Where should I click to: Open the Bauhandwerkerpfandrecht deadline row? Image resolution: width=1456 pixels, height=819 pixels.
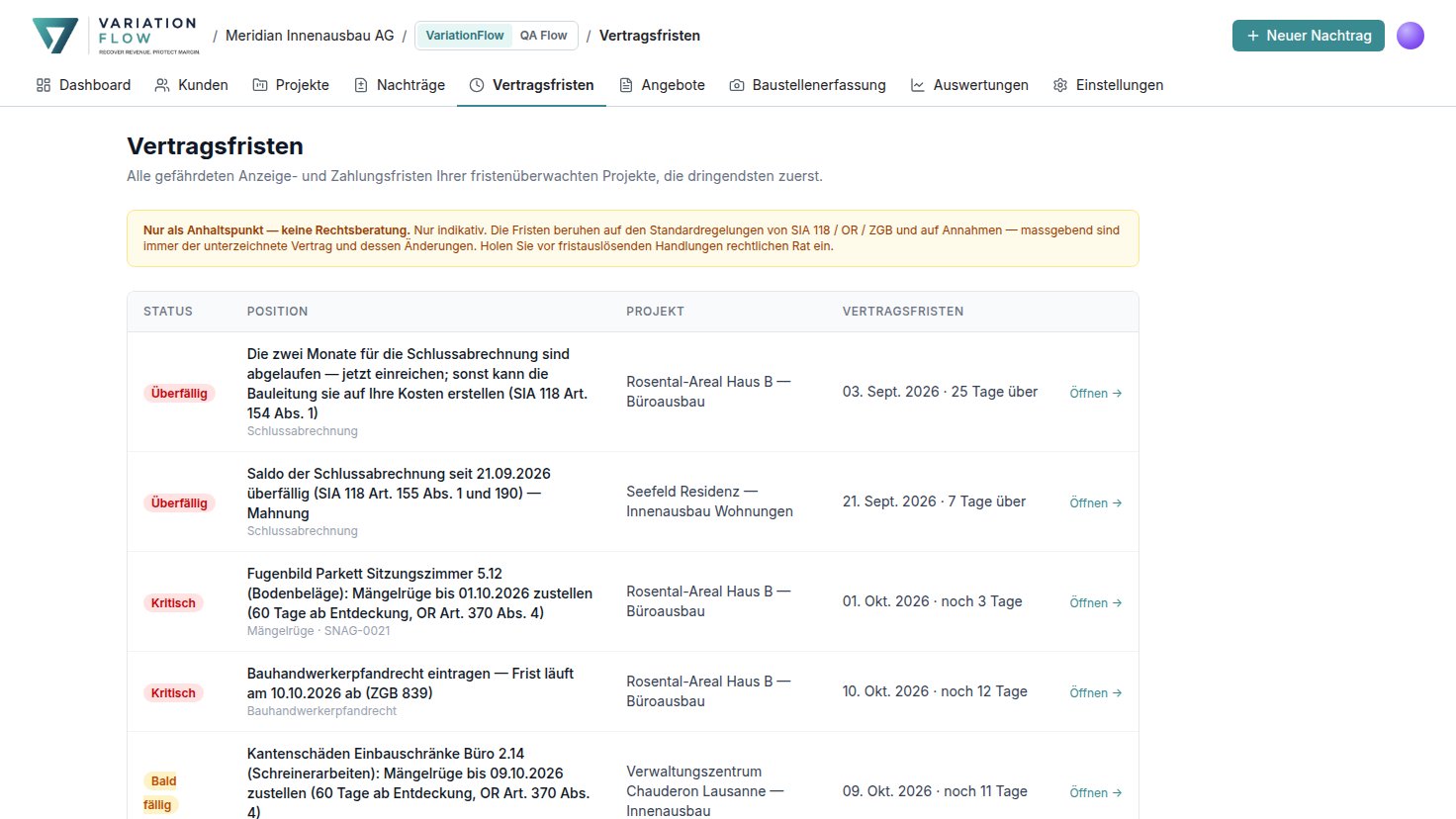pos(1096,692)
